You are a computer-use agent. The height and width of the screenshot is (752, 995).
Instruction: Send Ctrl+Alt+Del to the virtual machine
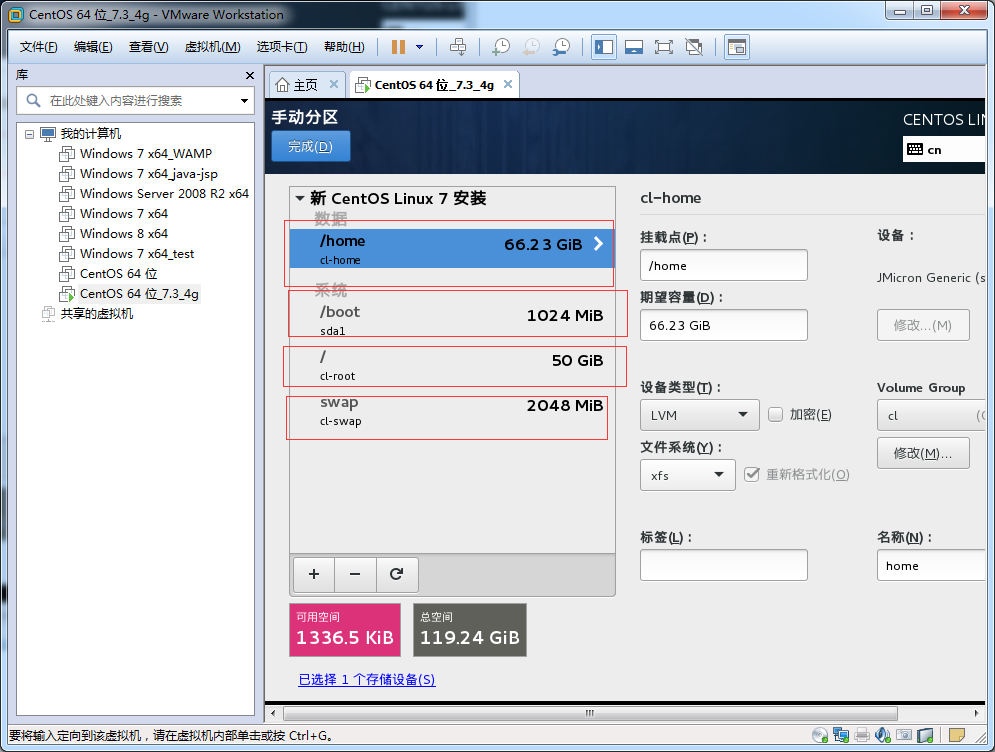pos(458,47)
